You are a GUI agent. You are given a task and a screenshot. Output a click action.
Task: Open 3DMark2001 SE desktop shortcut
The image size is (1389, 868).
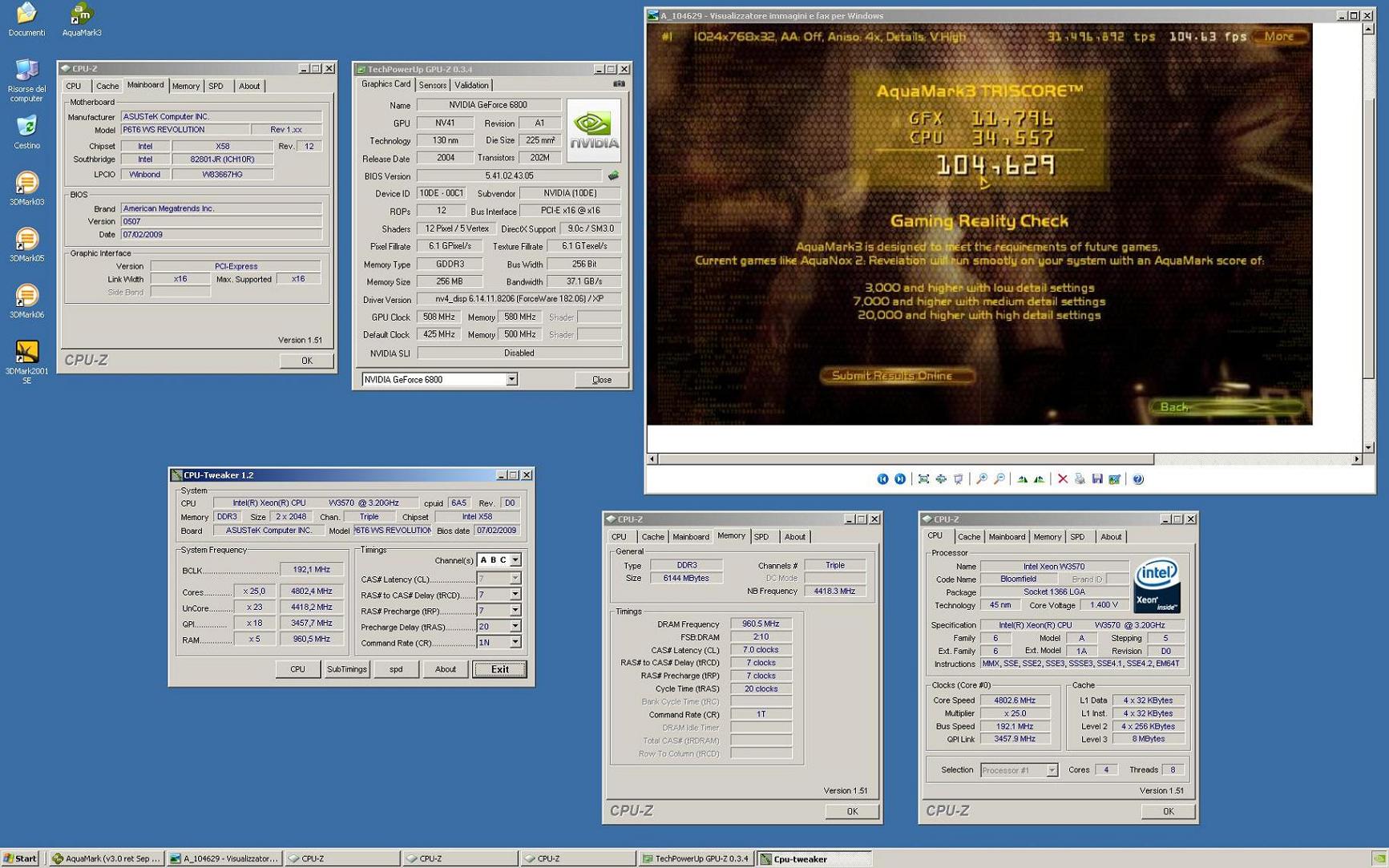(26, 362)
